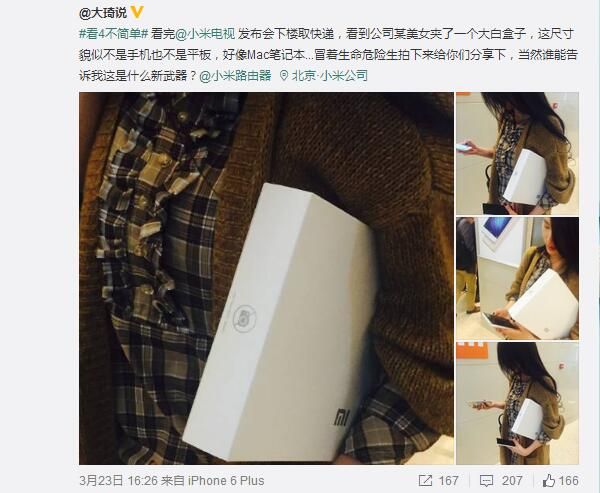
Task: Open the #看4不简单# hashtag topic
Action: pos(114,34)
